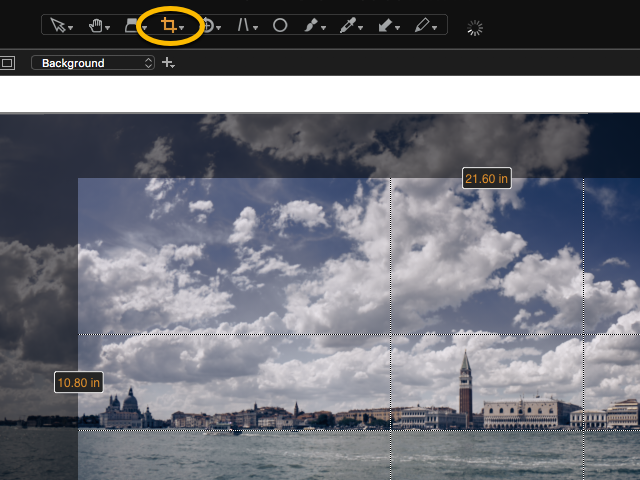Select the White Balance eyedropper tool
The width and height of the screenshot is (640, 480).
pos(348,26)
